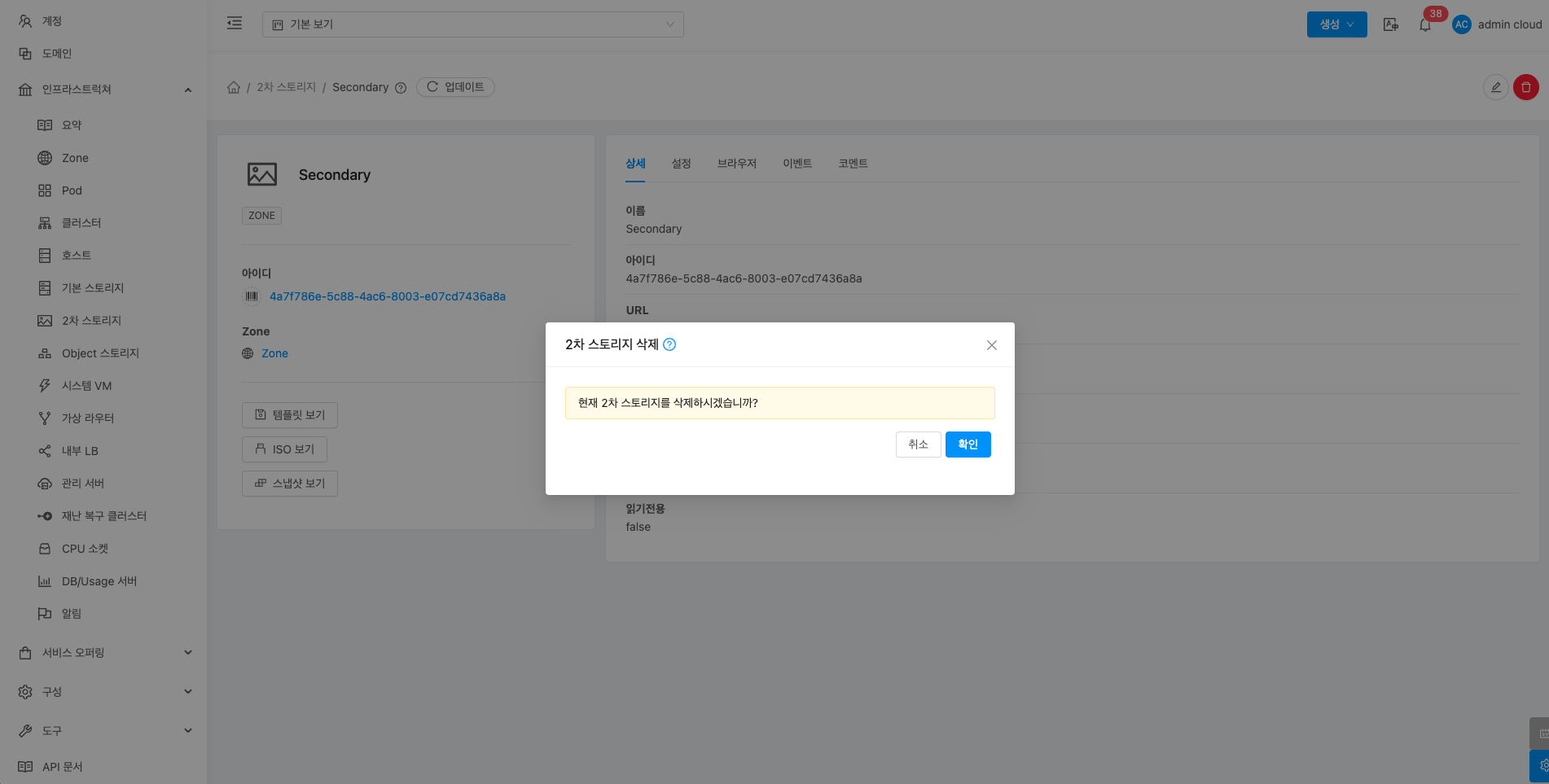Open the Zone link in details

pyautogui.click(x=274, y=353)
